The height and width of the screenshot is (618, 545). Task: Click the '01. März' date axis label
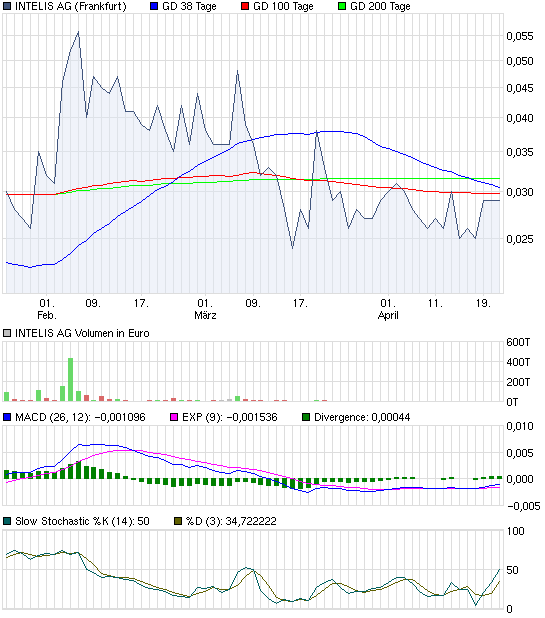[x=205, y=309]
